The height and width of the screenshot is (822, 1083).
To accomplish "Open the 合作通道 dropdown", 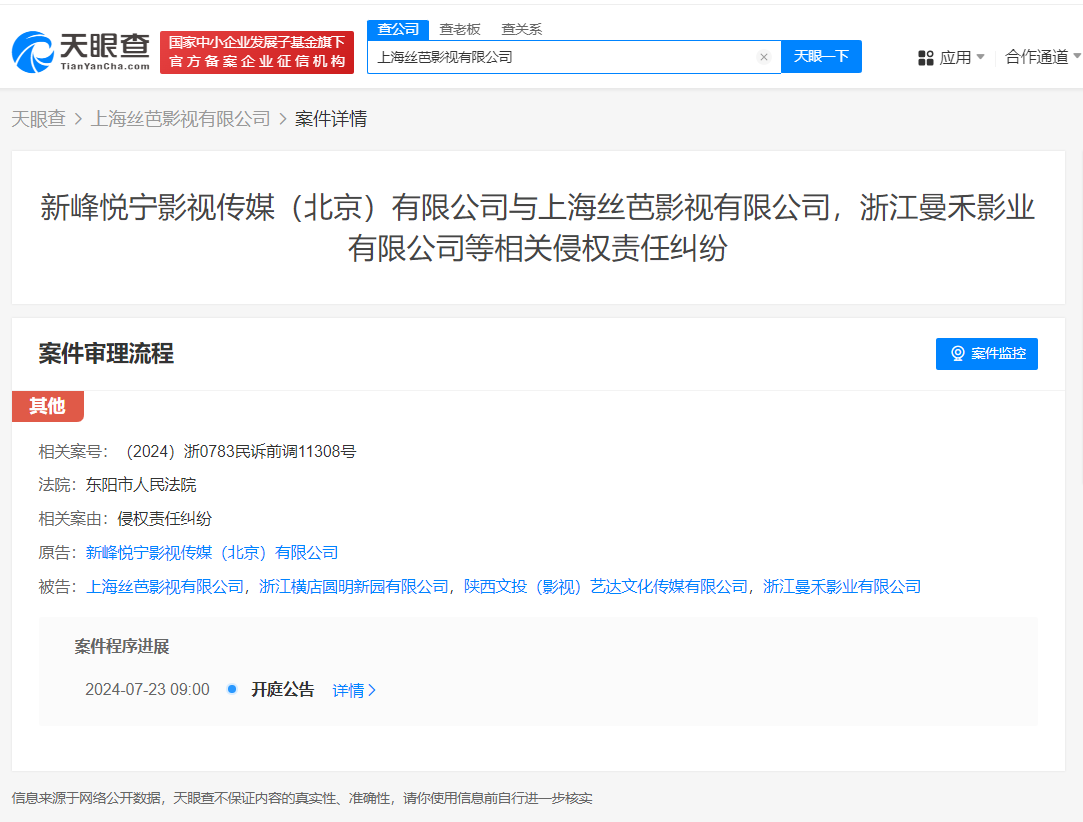I will (1042, 57).
